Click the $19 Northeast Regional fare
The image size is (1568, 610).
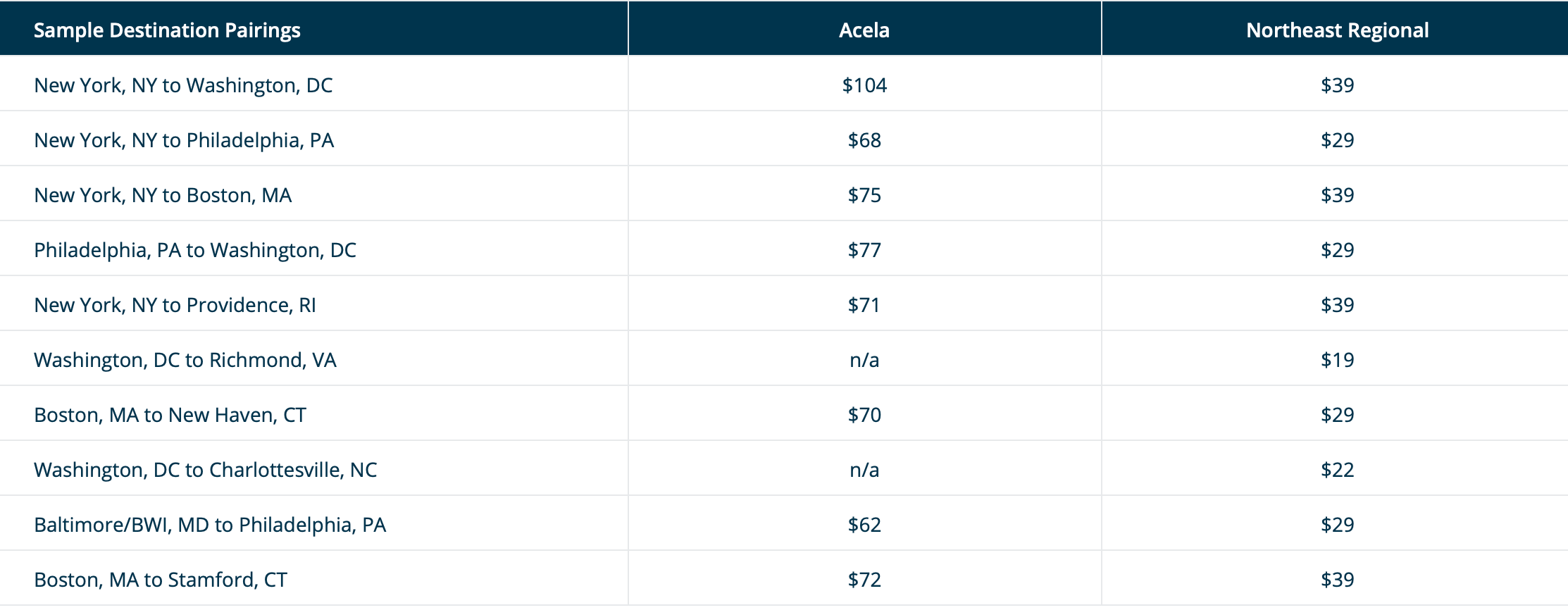point(1337,360)
